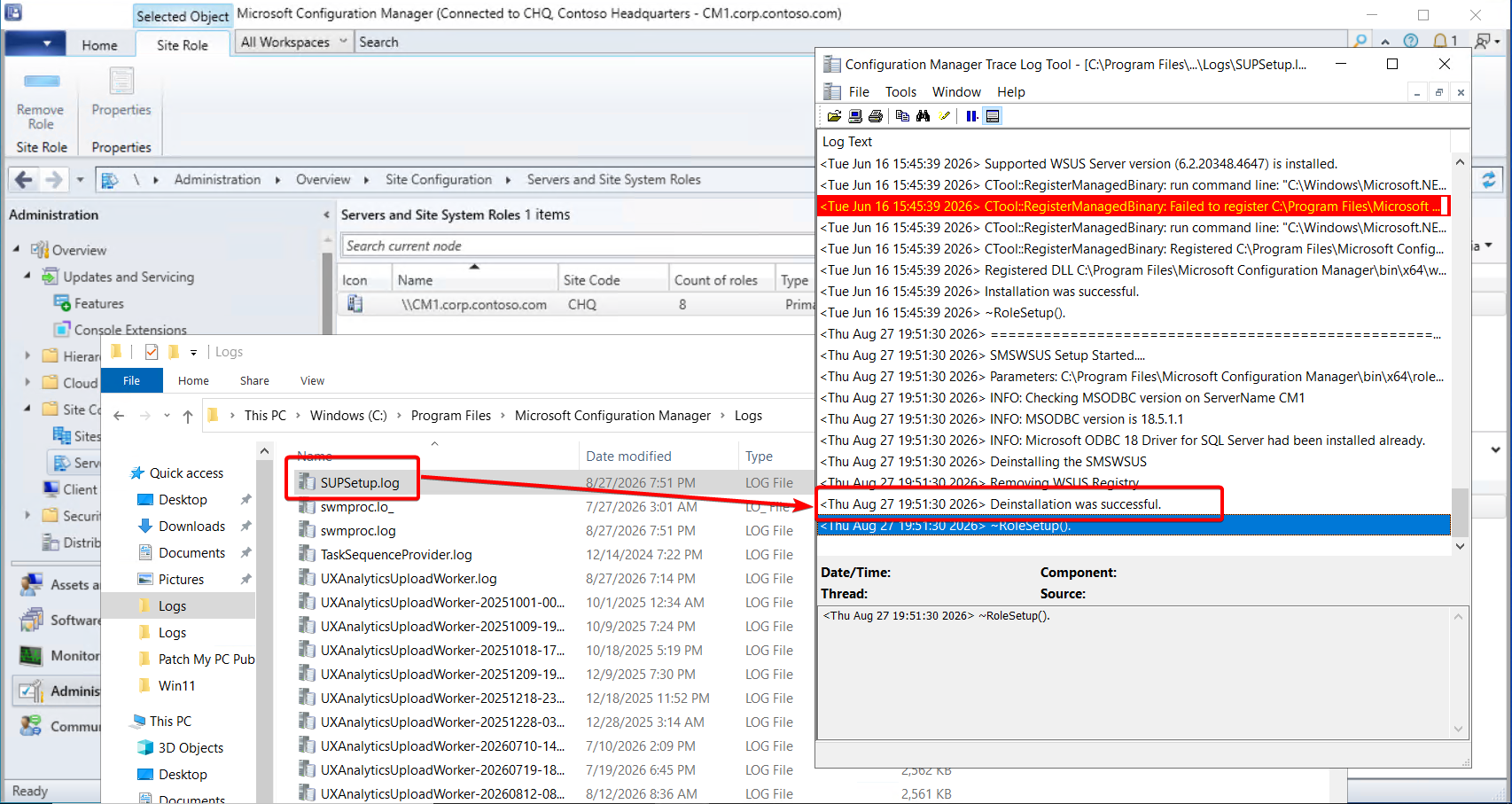This screenshot has width=1512, height=804.
Task: Open a log file in Trace Log Tool toolbar
Action: (x=834, y=116)
